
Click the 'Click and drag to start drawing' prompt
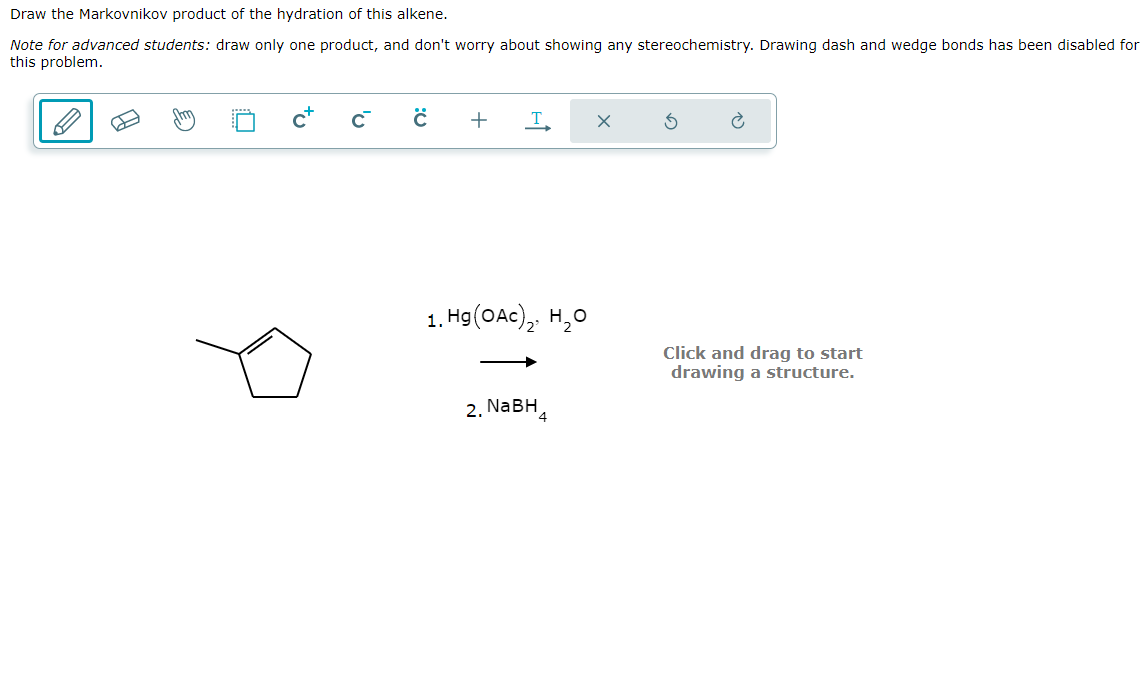pos(763,362)
